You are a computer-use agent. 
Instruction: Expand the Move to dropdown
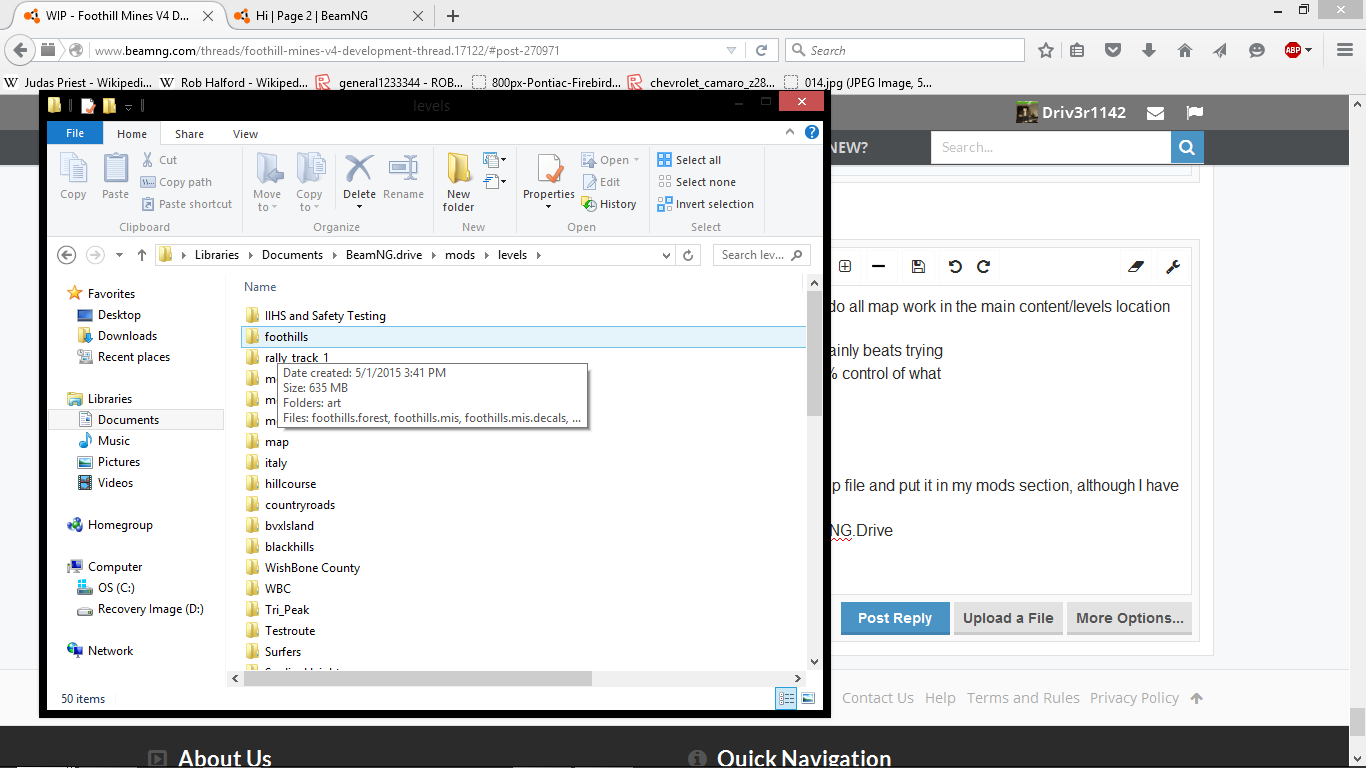(267, 201)
